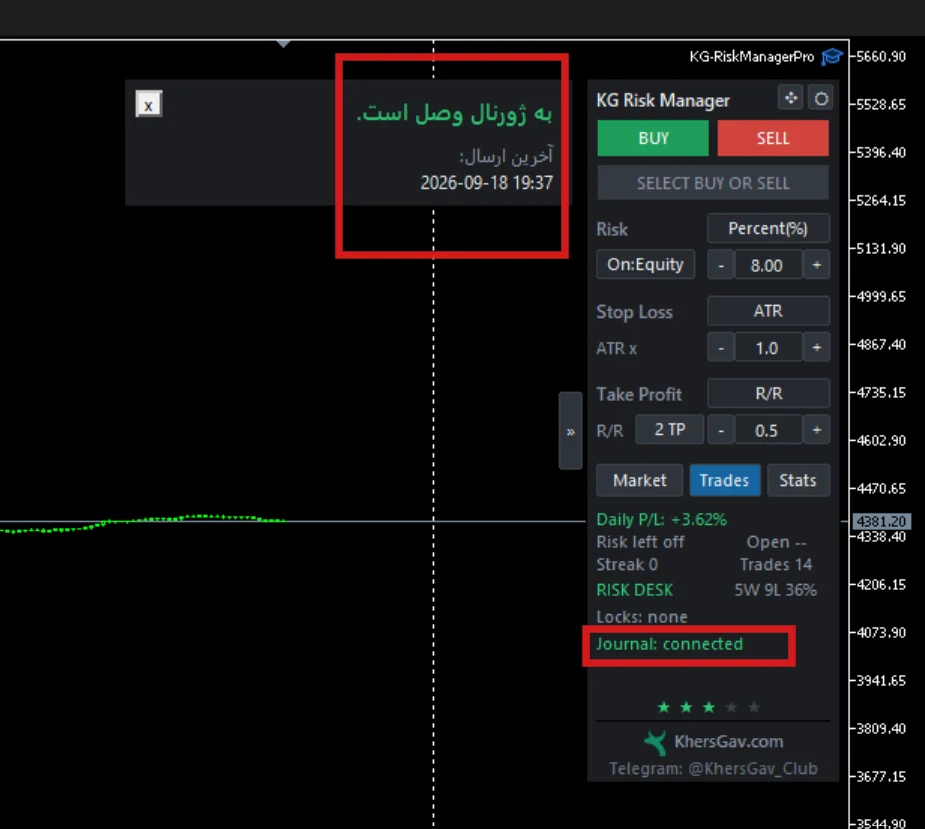Screen dimensions: 925x829
Task: Expand the side panel with the » handle
Action: [x=570, y=431]
